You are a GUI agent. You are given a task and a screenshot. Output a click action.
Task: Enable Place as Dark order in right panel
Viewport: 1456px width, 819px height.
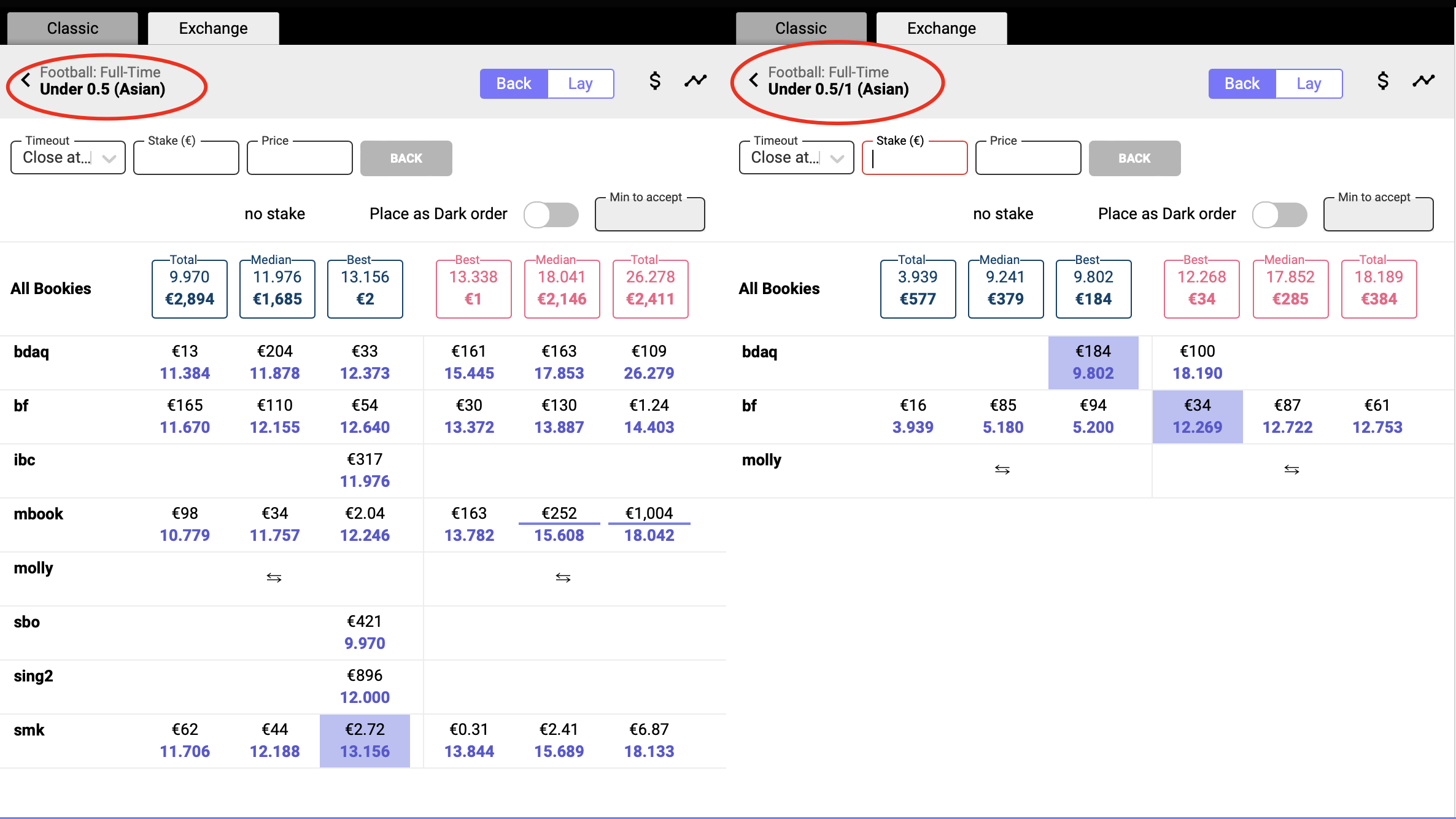coord(1280,215)
